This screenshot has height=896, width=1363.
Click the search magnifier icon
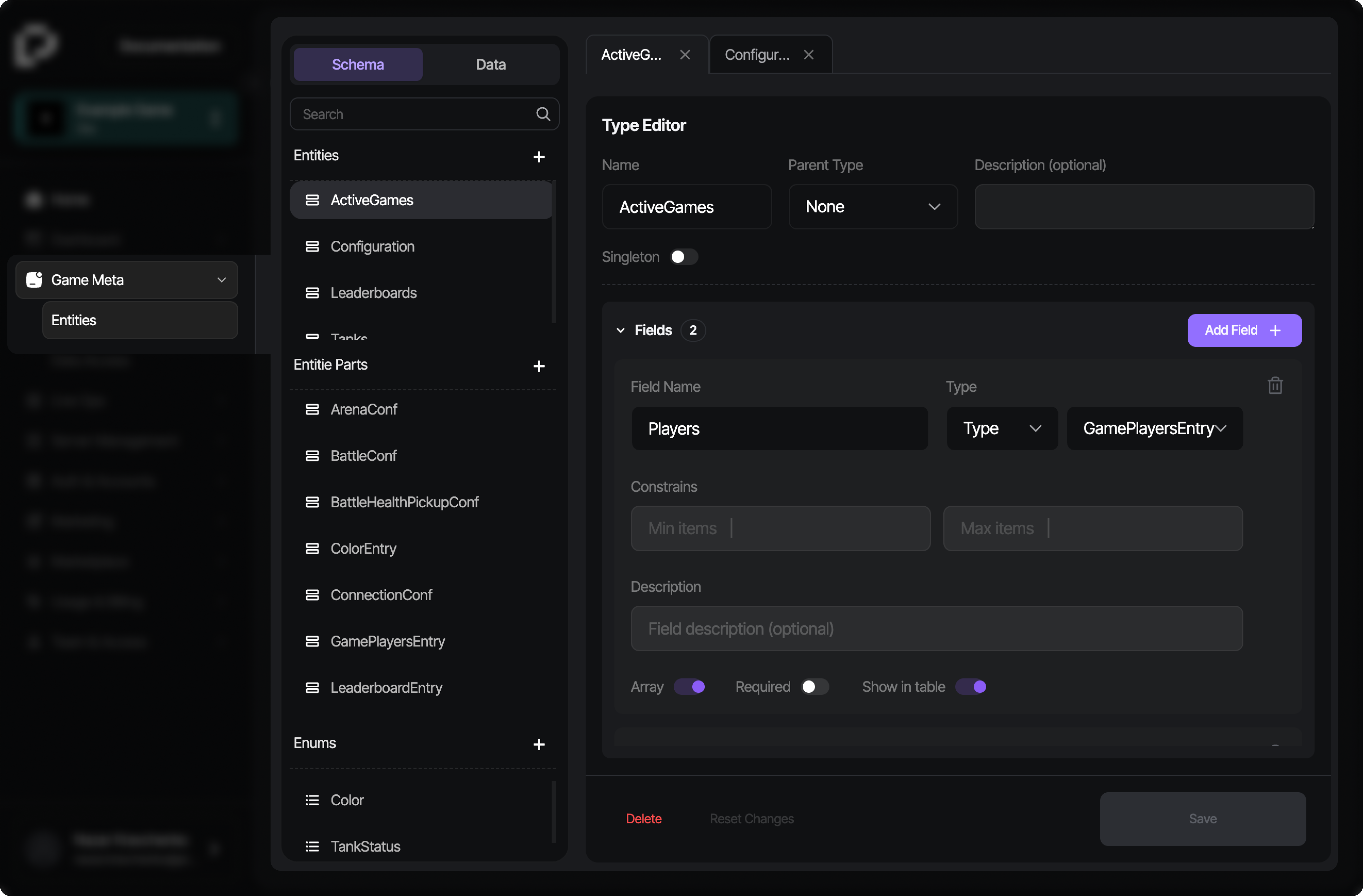[x=543, y=113]
